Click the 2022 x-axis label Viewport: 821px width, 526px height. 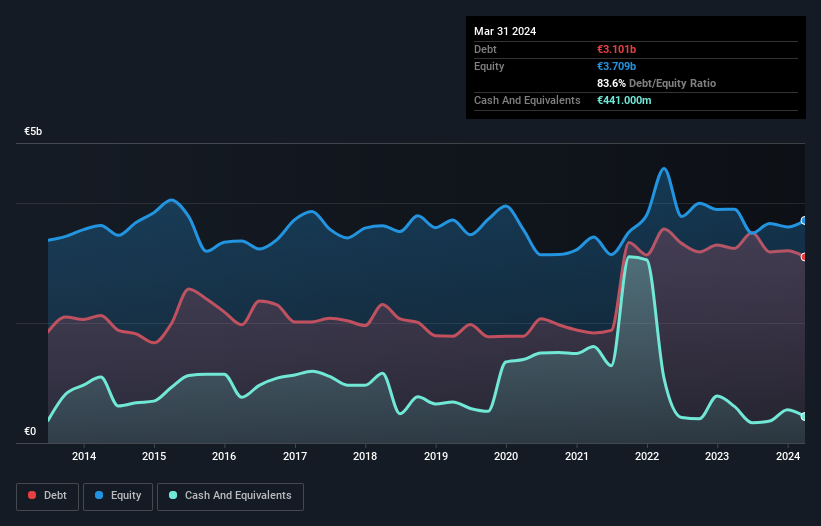tap(647, 456)
